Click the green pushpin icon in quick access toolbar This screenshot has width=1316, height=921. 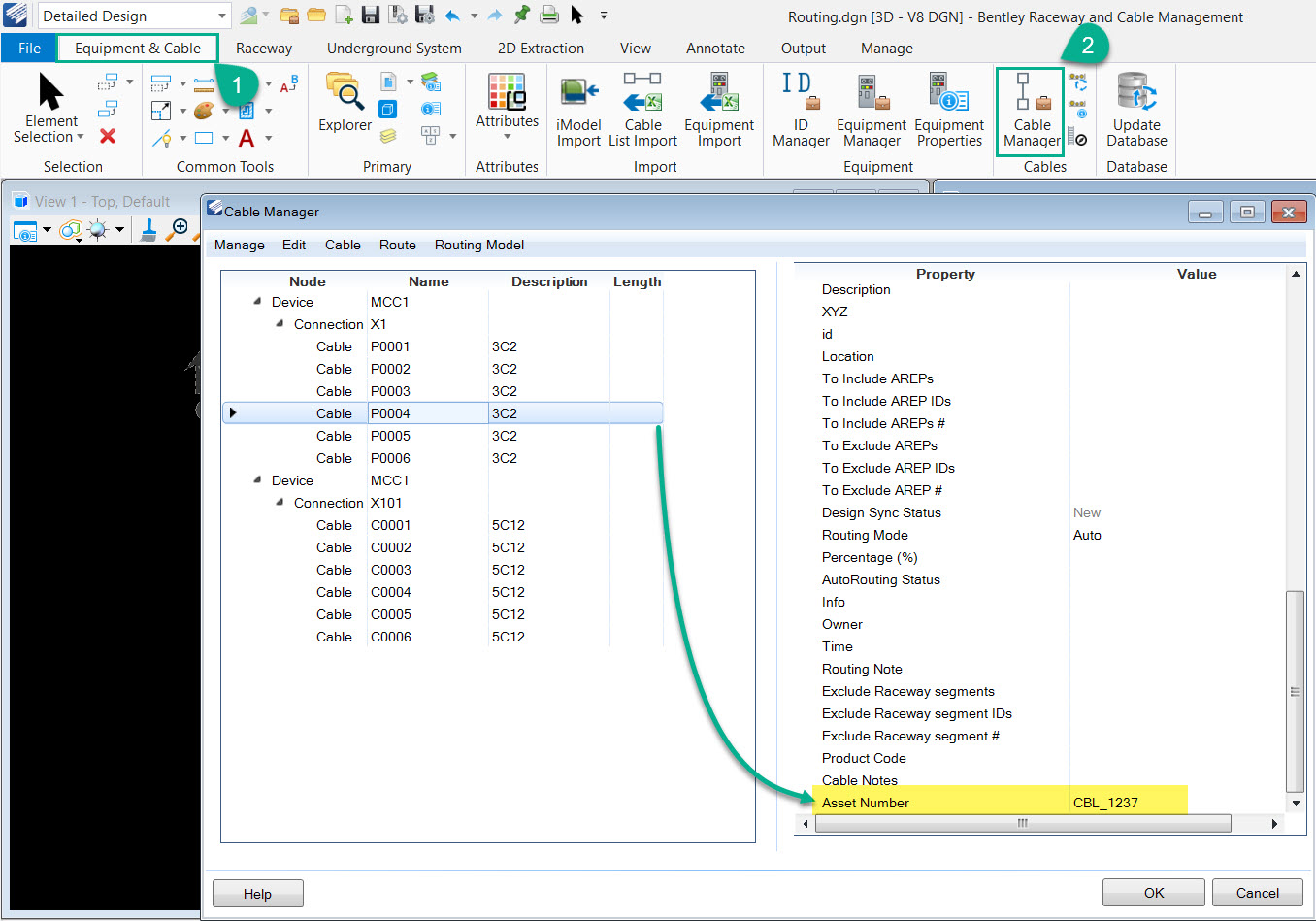click(x=522, y=15)
